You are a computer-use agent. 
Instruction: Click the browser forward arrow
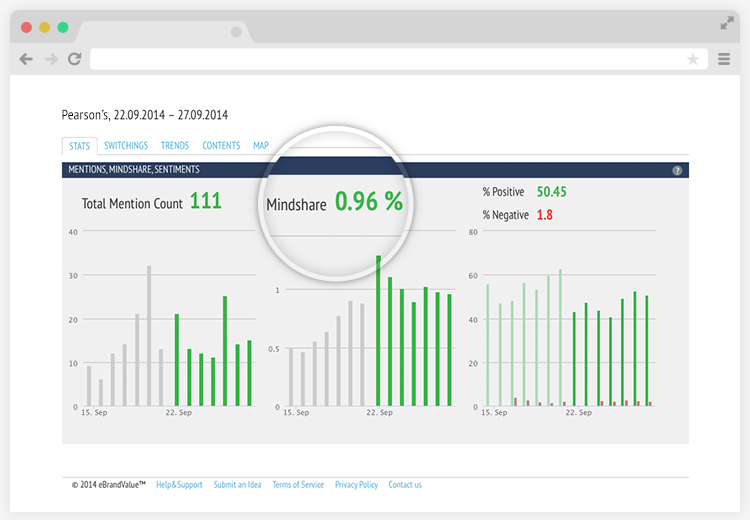(x=51, y=59)
